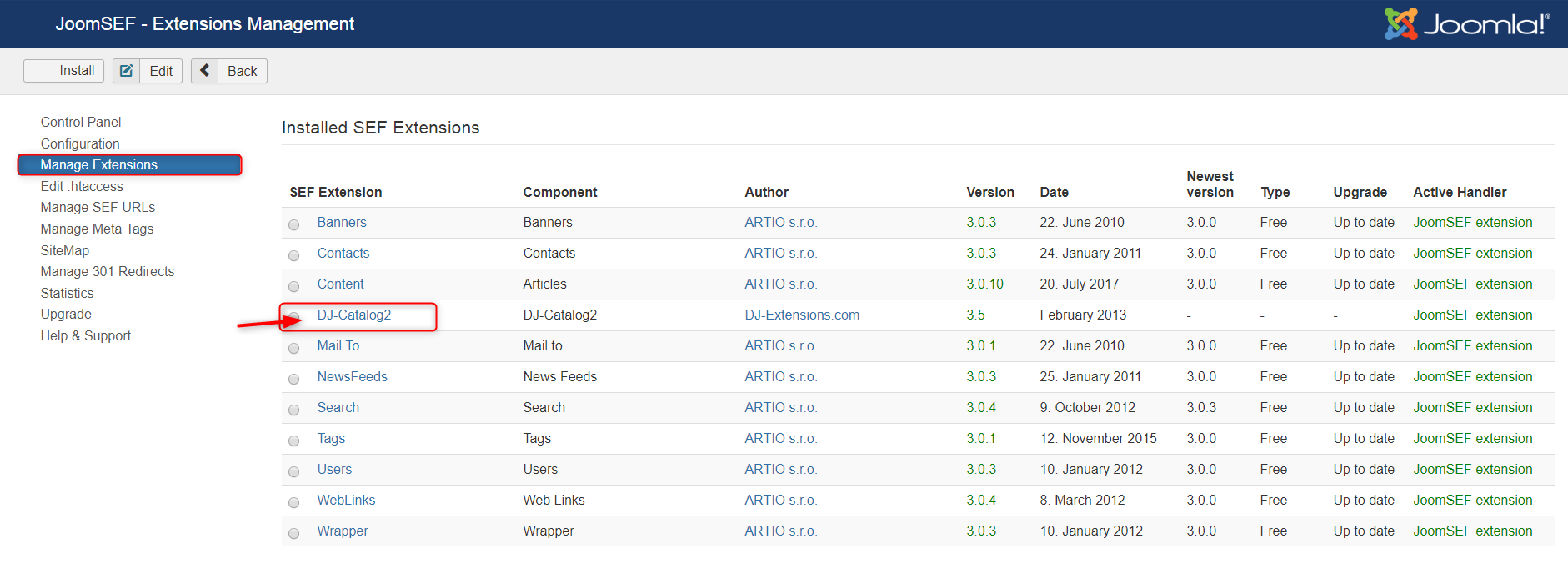Viewport: 1568px width, 574px height.
Task: Click Web Links component cell
Action: tap(554, 500)
